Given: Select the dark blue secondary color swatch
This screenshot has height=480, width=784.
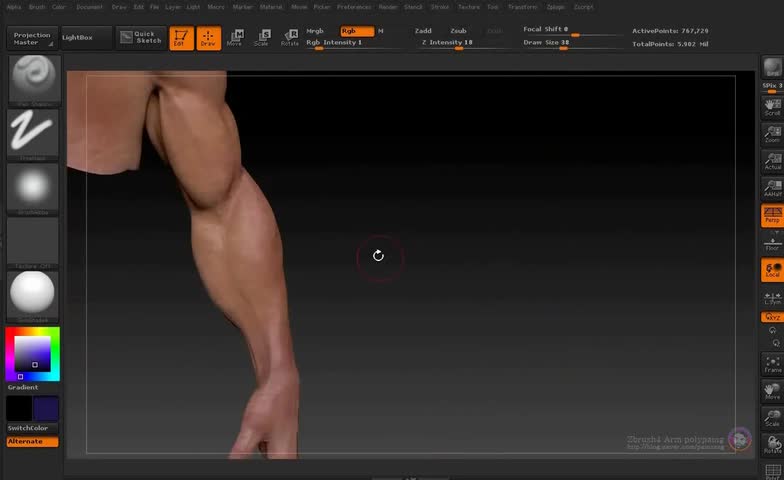Looking at the screenshot, I should tap(46, 408).
